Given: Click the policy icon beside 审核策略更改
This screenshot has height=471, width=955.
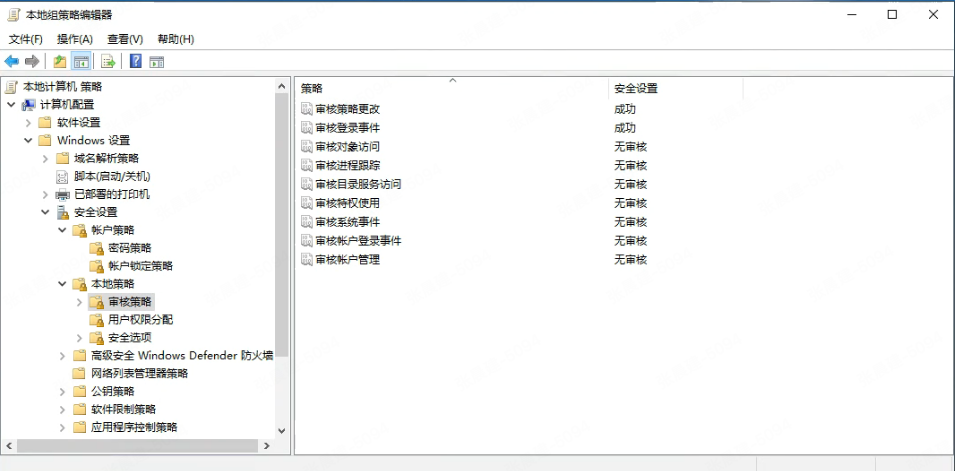Looking at the screenshot, I should pyautogui.click(x=307, y=109).
